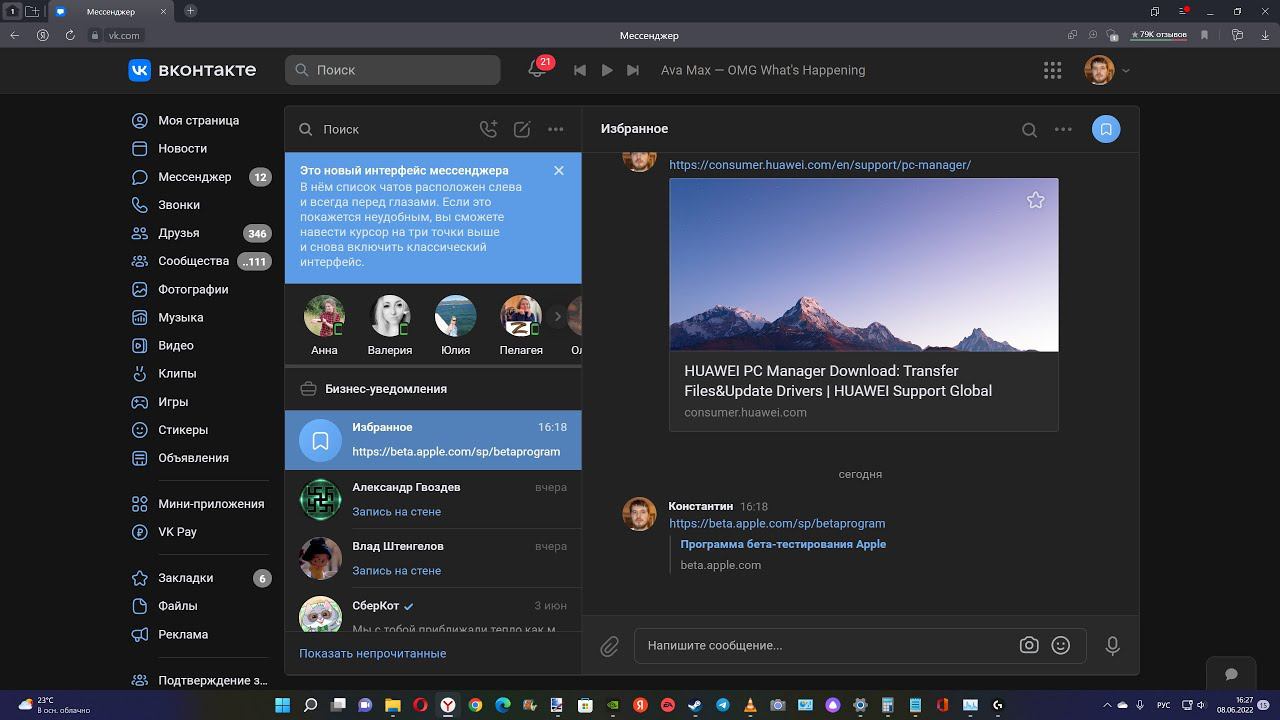The image size is (1280, 720).
Task: Open Игры section
Action: (x=173, y=401)
